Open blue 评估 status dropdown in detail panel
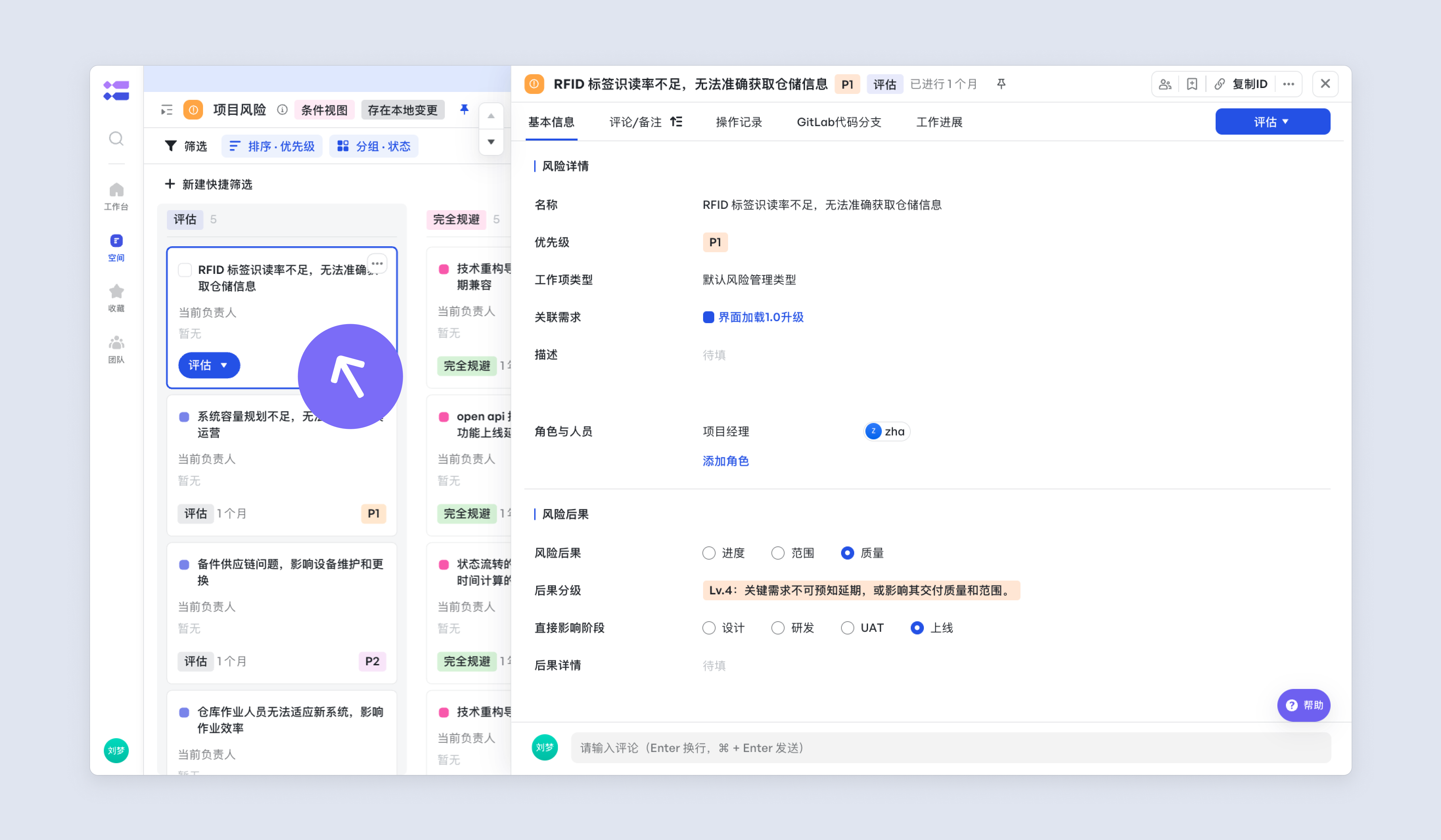 (1272, 122)
